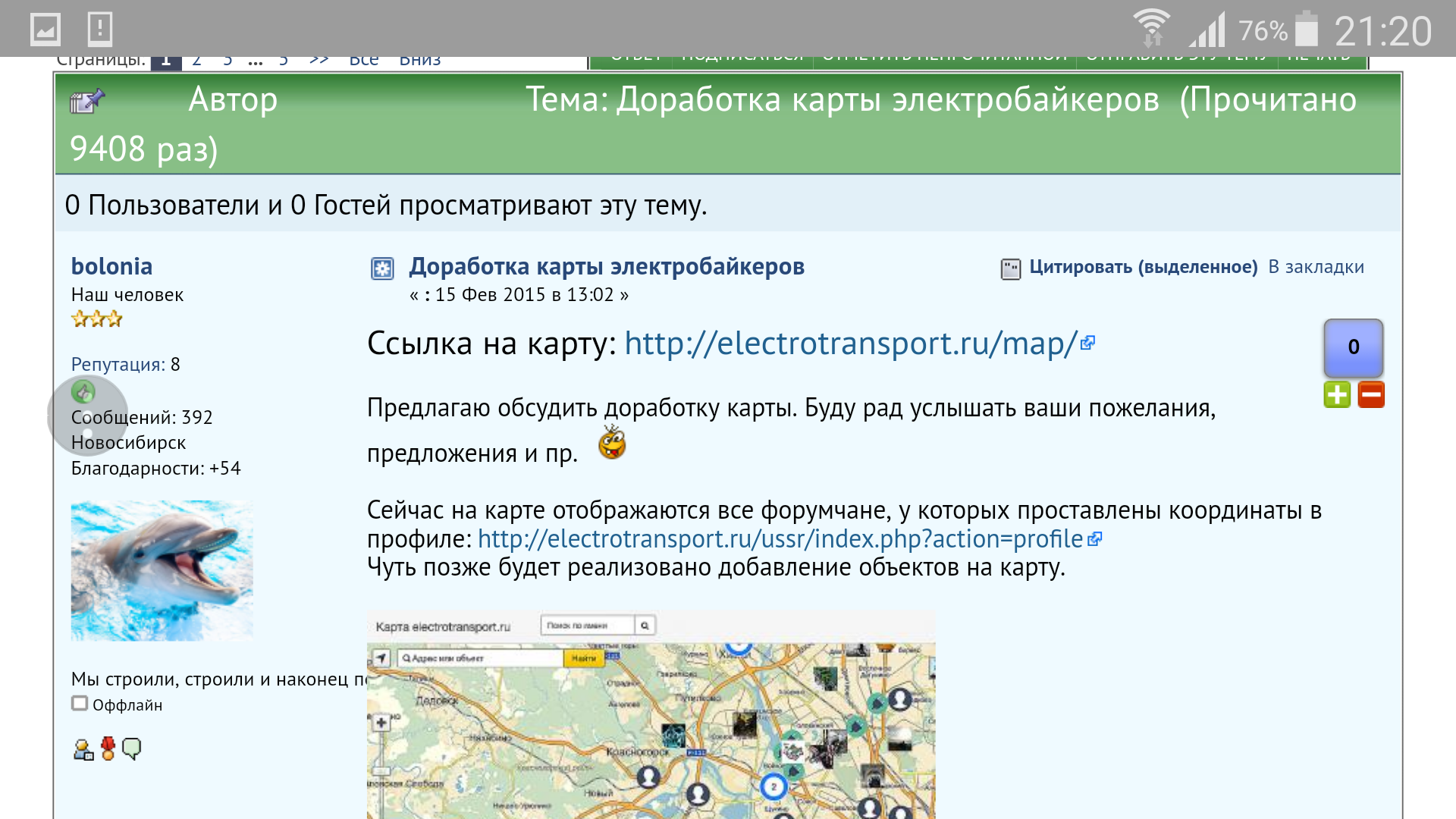Open the index.php?action=profile link

(780, 539)
